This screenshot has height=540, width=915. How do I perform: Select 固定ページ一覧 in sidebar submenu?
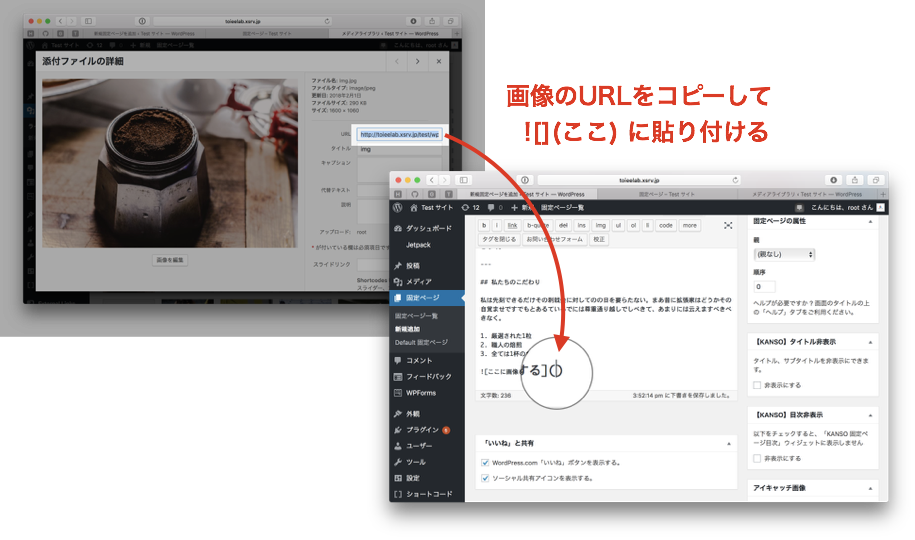[x=417, y=316]
